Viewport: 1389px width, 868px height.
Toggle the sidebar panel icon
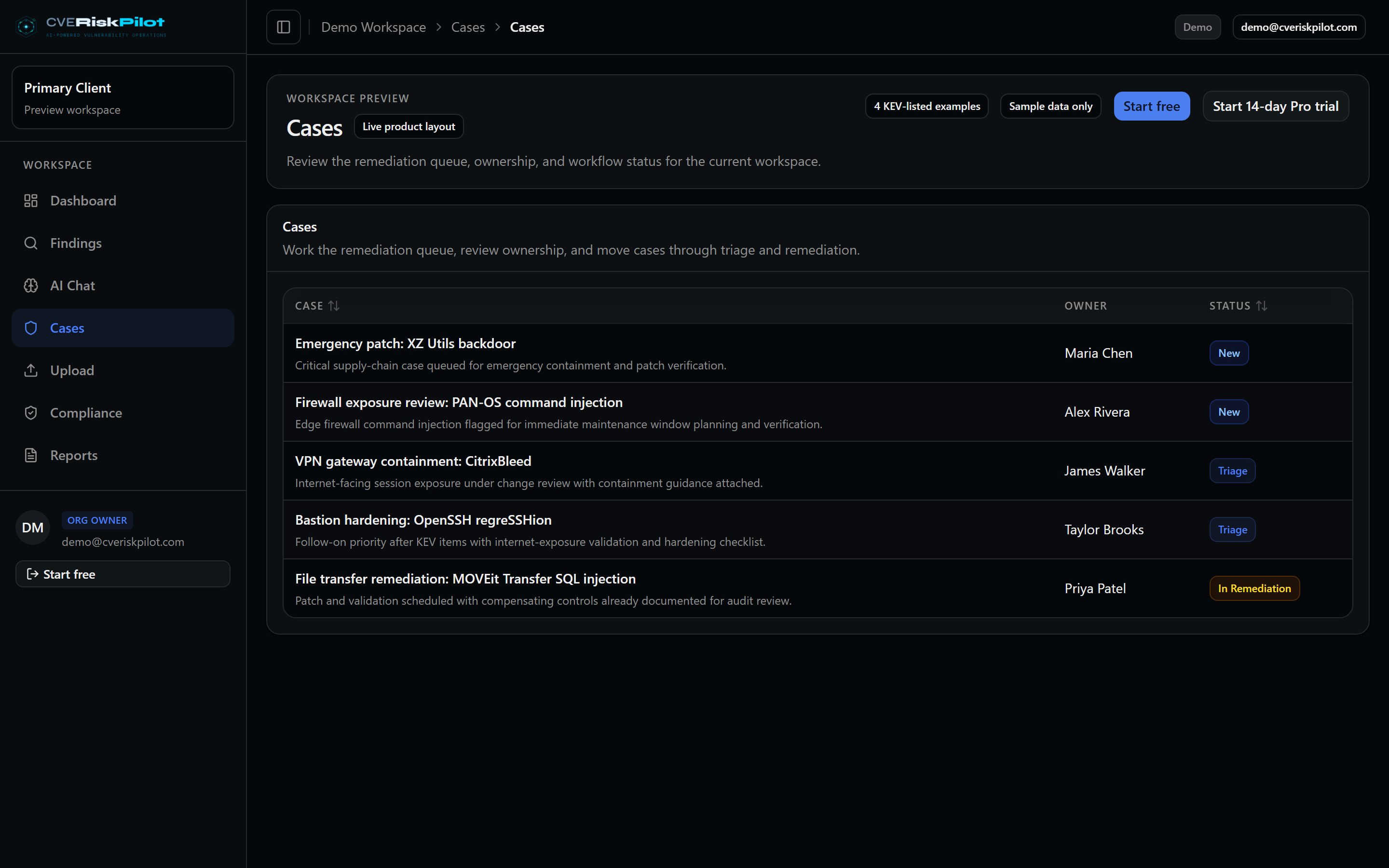(x=284, y=27)
